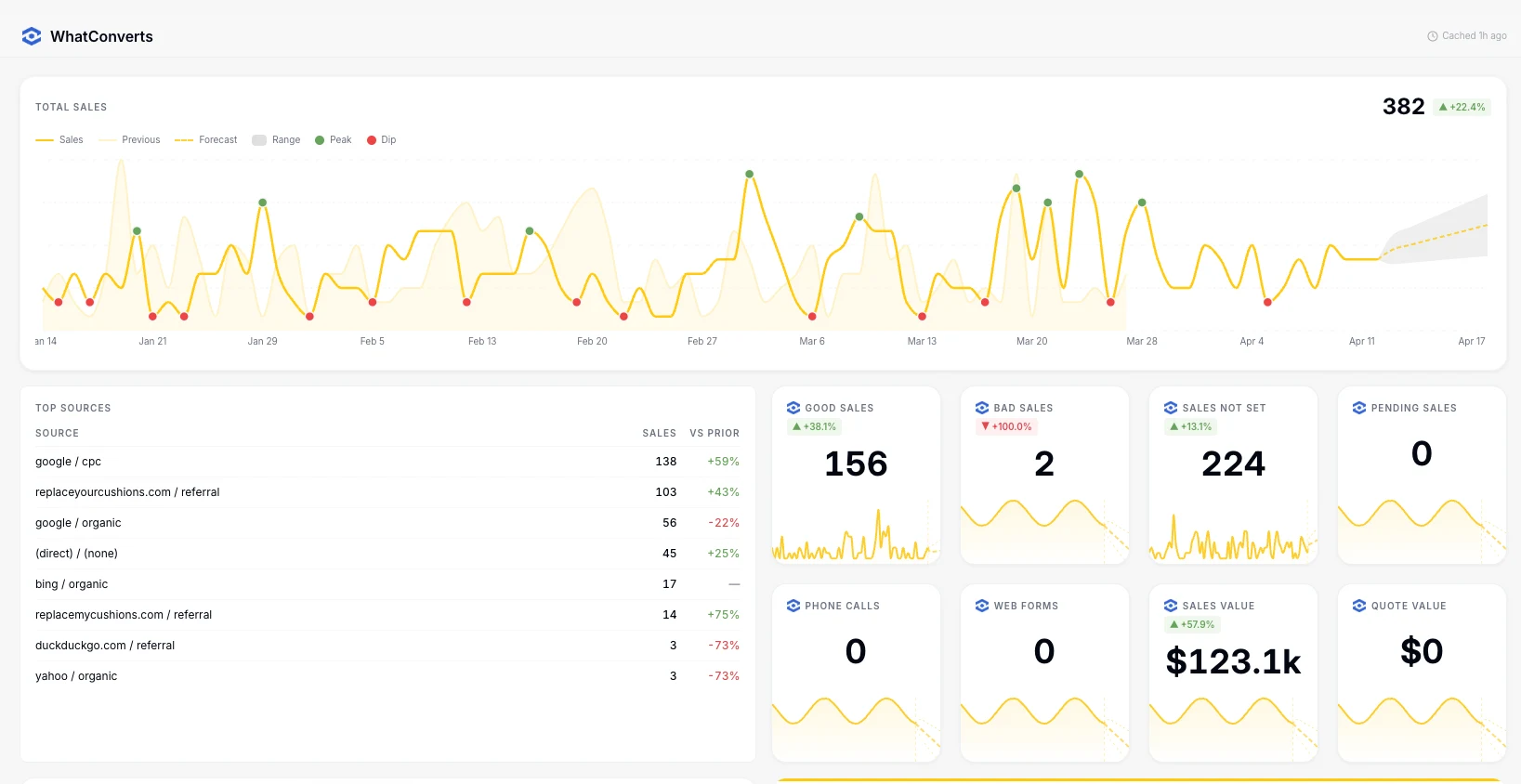Click the +22.4% total sales badge

pyautogui.click(x=1462, y=107)
